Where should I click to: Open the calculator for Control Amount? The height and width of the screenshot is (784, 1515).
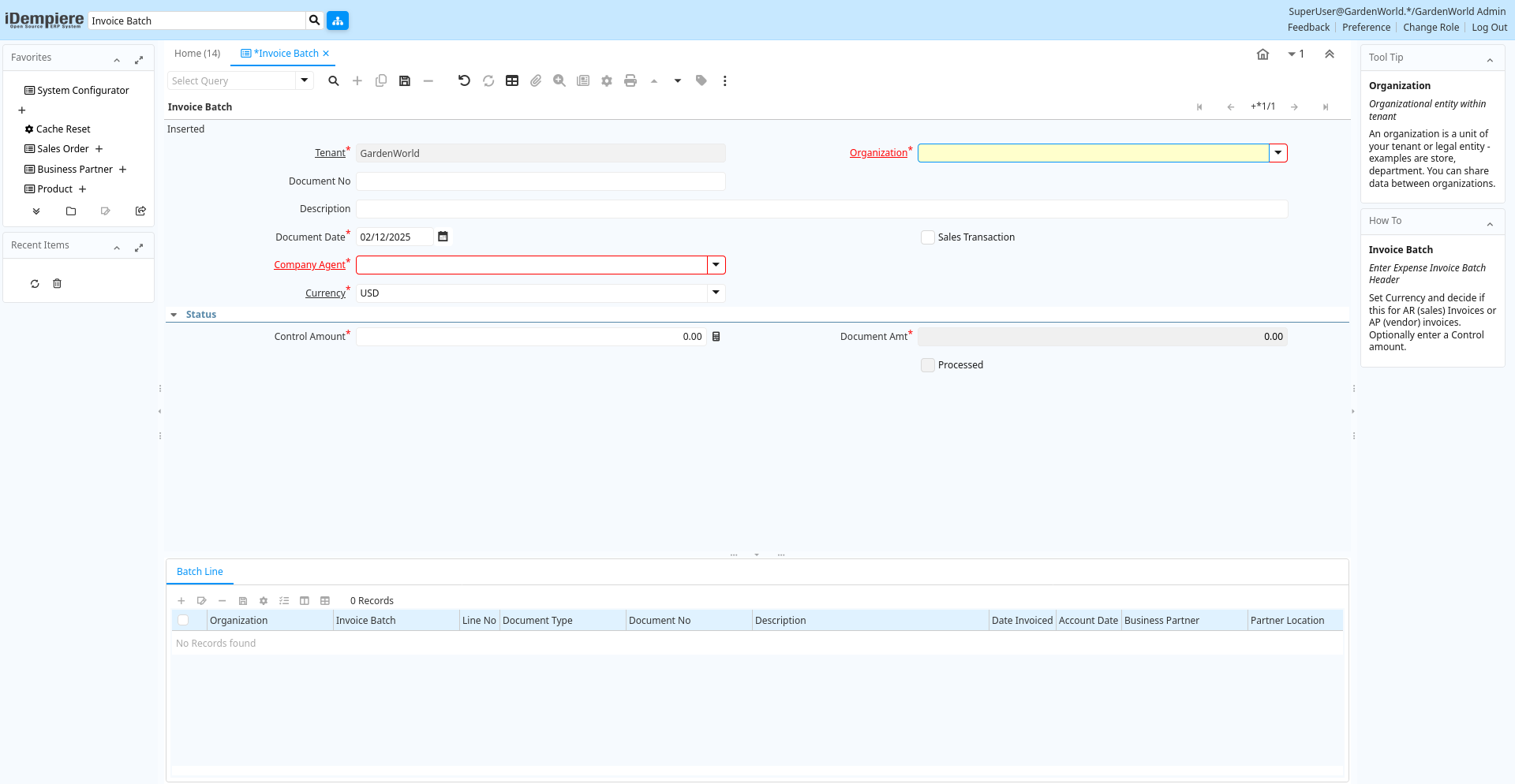pos(716,337)
